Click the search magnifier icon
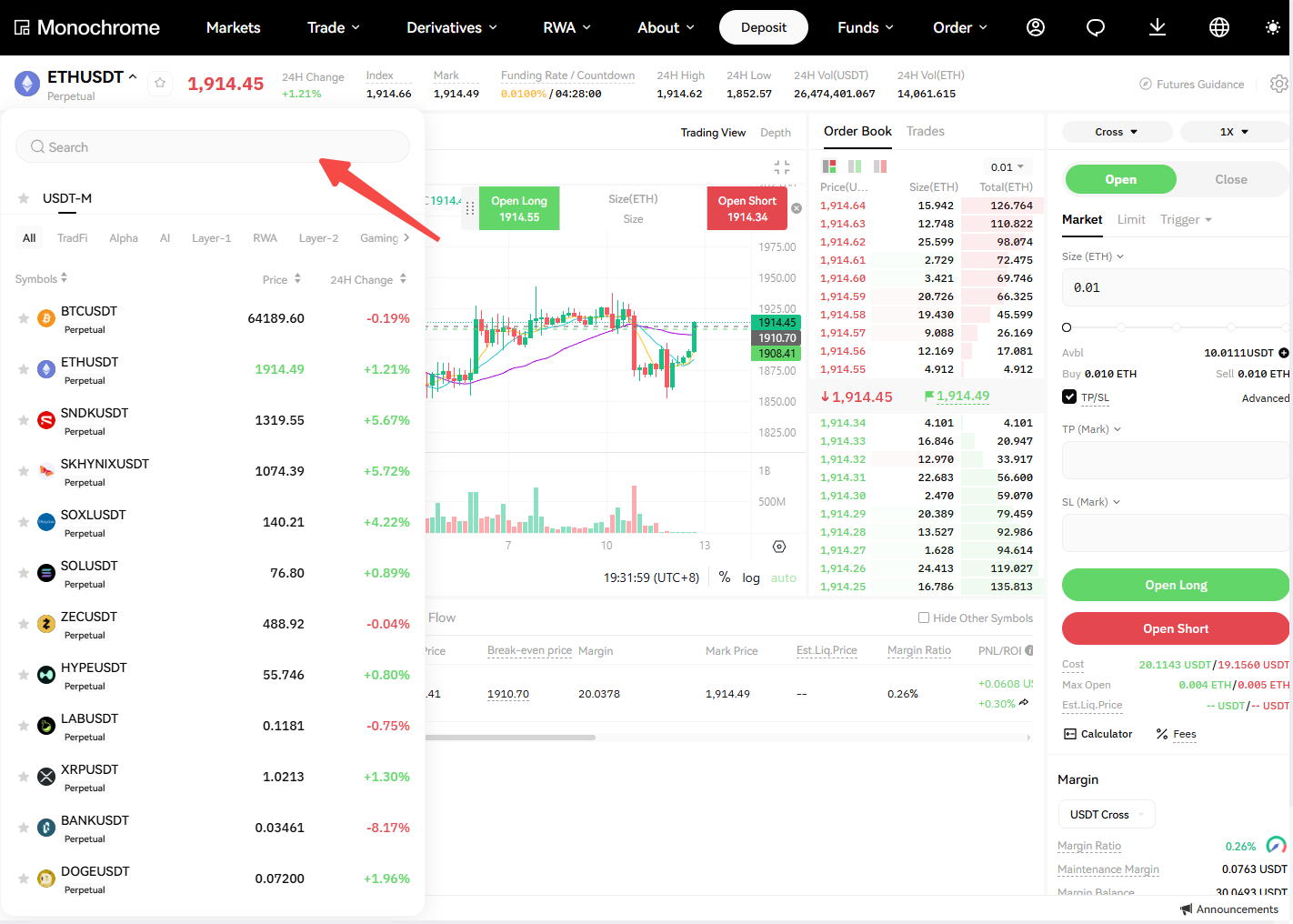The image size is (1293, 924). coord(37,146)
